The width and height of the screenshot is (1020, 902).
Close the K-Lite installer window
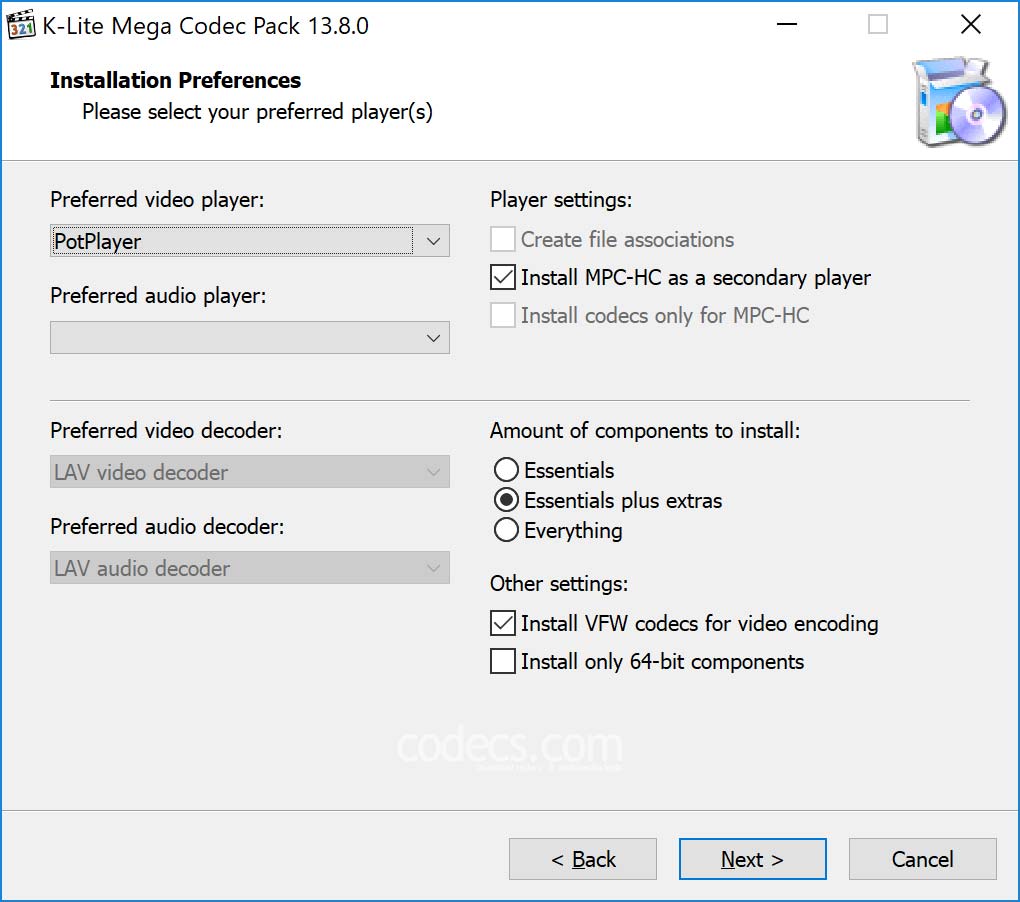pyautogui.click(x=970, y=26)
